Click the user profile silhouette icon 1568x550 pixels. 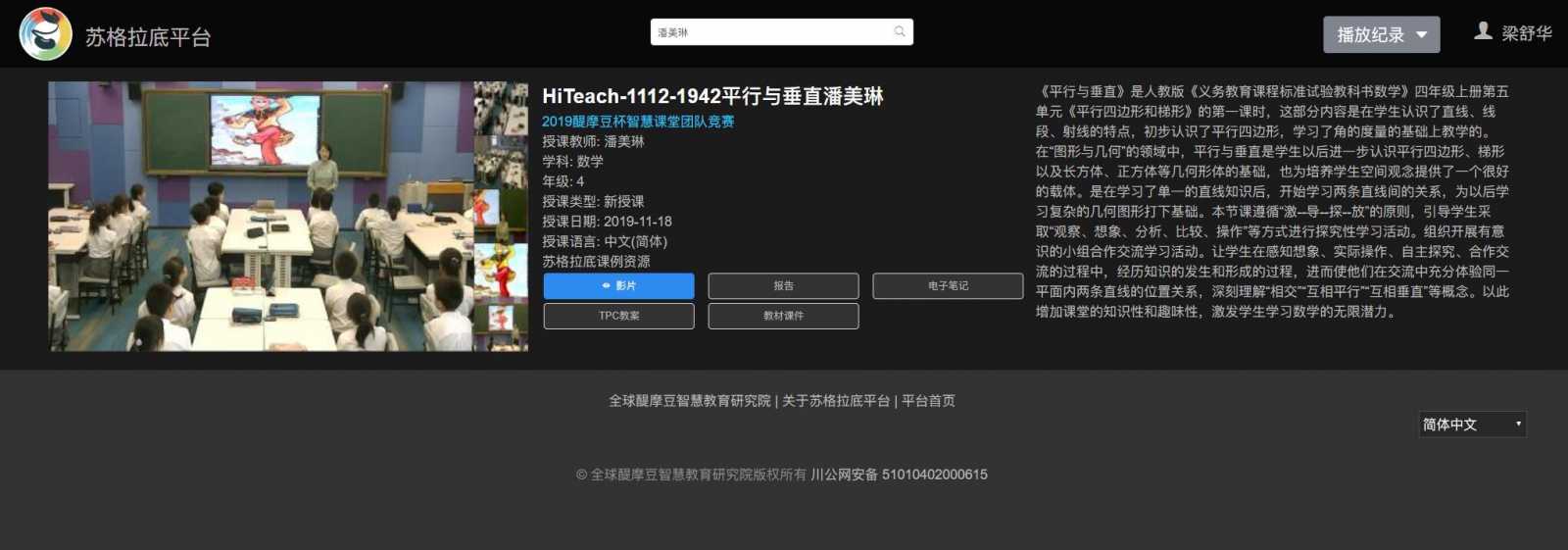pyautogui.click(x=1483, y=31)
